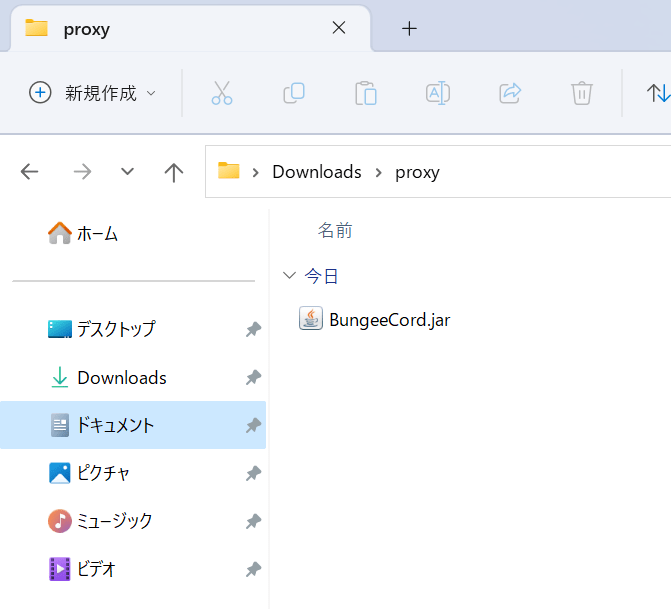Viewport: 671px width, 609px height.
Task: Sort by the 名前 column header
Action: tap(335, 230)
